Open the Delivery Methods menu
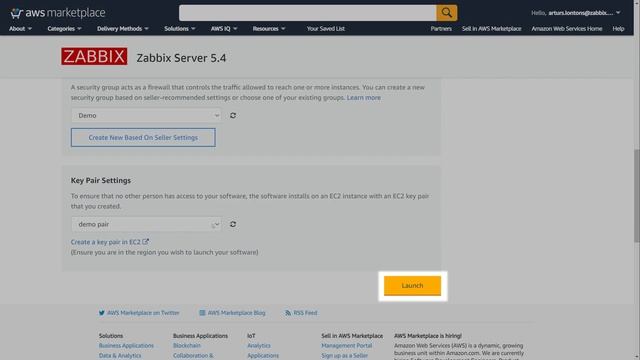 coord(122,29)
